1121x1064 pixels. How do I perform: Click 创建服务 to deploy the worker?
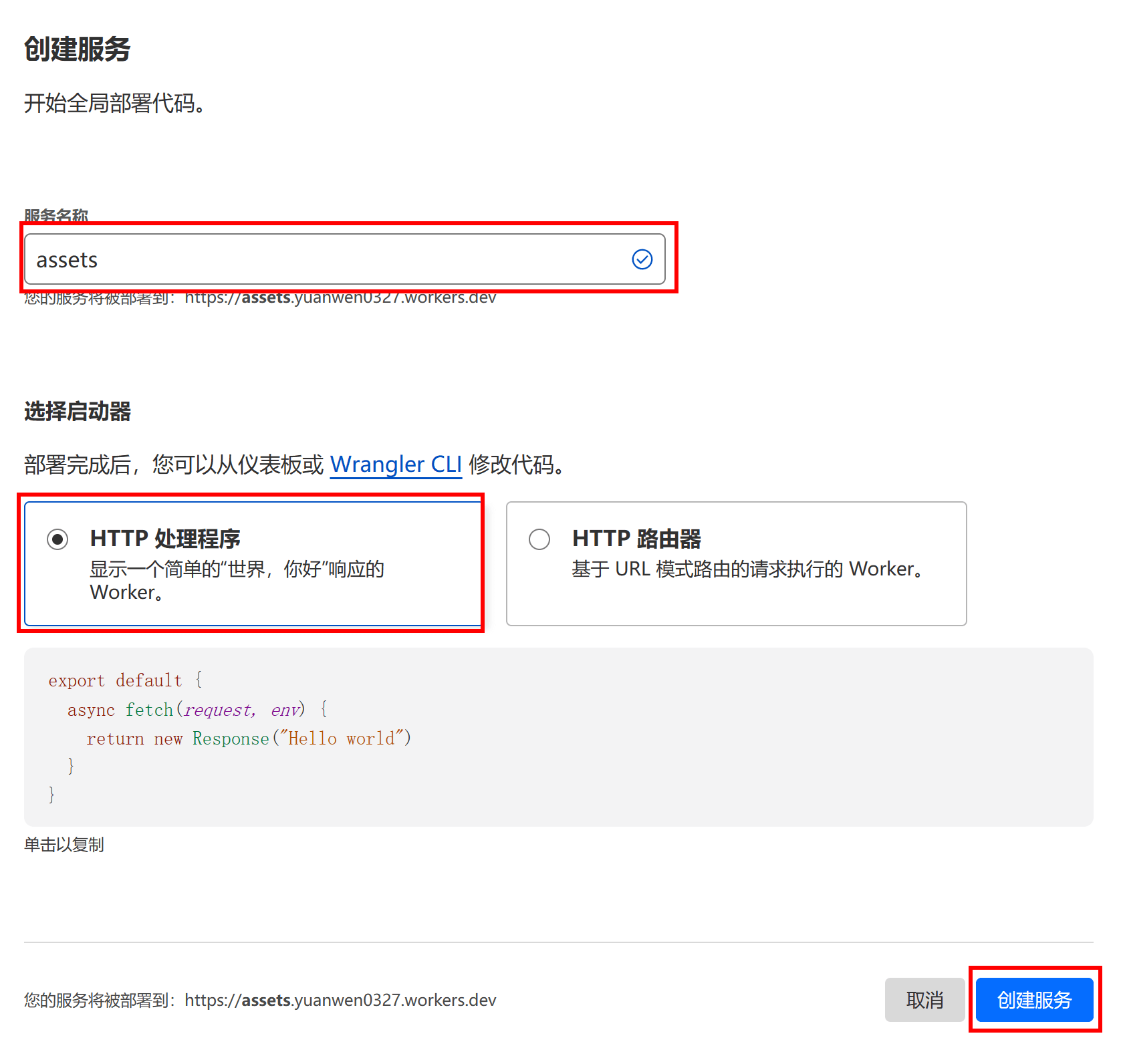coord(1033,1000)
